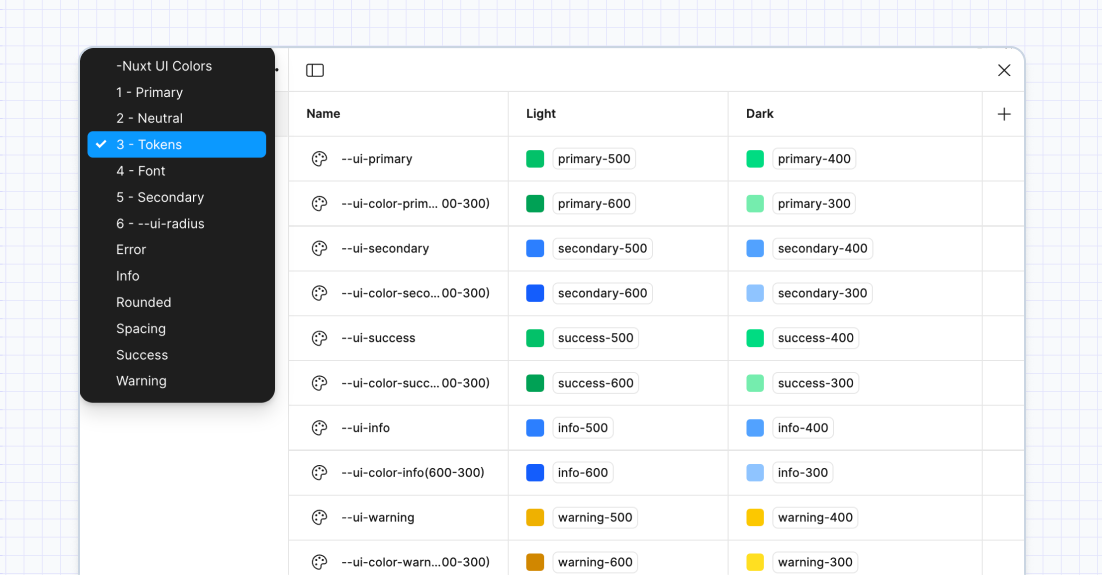1102x575 pixels.
Task: Choose 1 - Primary from collection list
Action: click(149, 92)
